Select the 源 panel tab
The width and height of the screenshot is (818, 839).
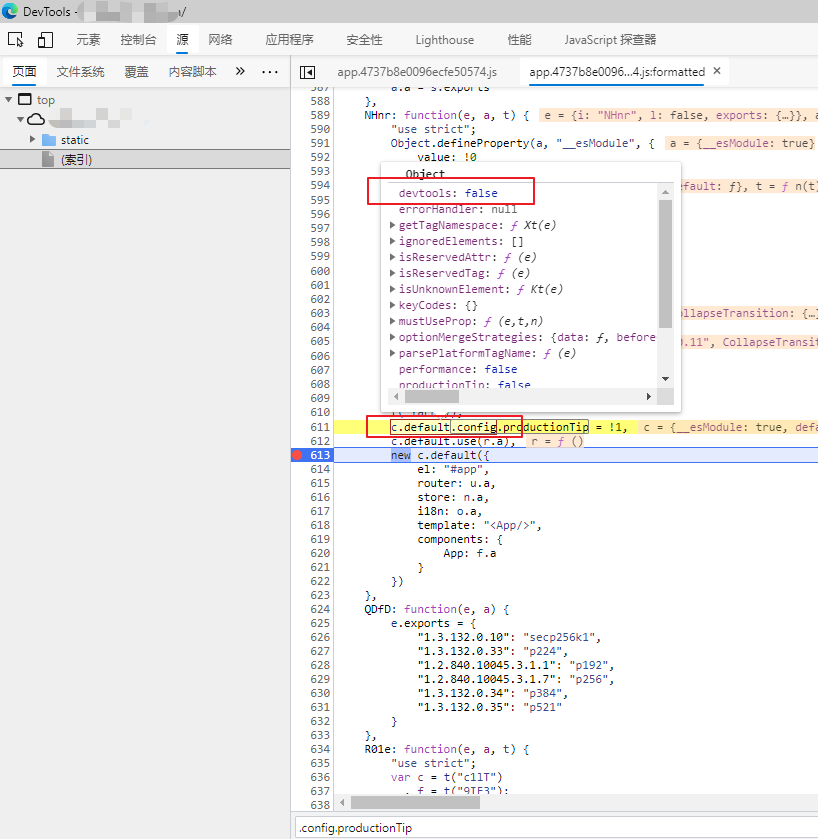tap(182, 40)
